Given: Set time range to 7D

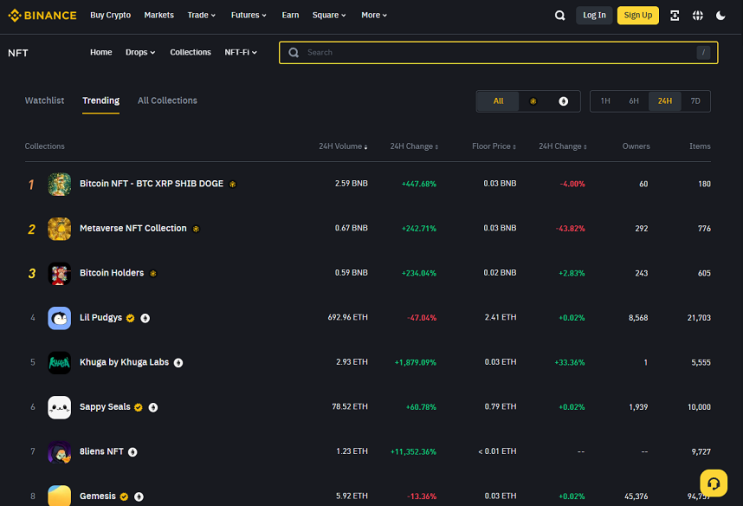Looking at the screenshot, I should (x=695, y=101).
